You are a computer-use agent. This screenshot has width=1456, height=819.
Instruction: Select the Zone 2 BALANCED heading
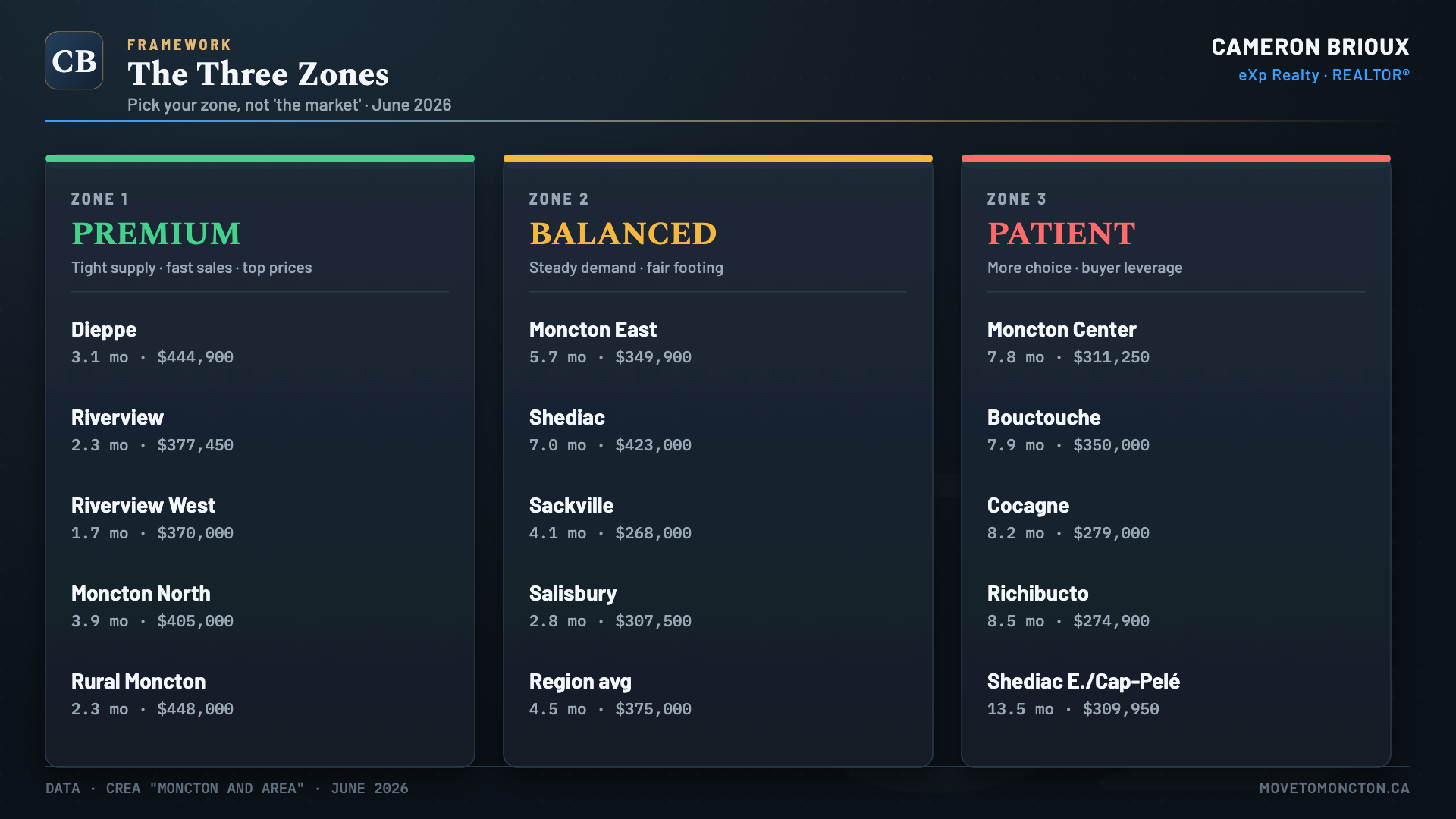click(x=623, y=234)
